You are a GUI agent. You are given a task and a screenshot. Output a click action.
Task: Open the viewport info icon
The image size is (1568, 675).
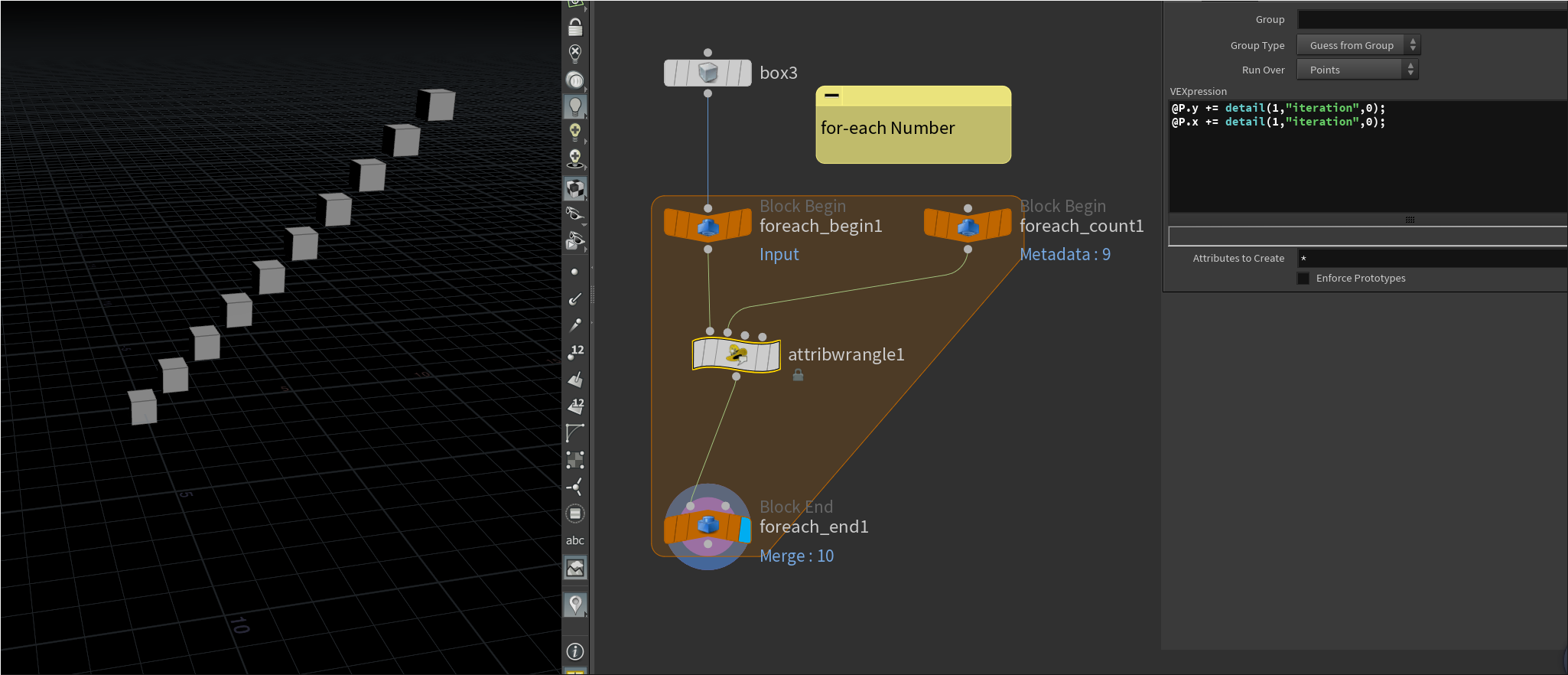click(575, 651)
